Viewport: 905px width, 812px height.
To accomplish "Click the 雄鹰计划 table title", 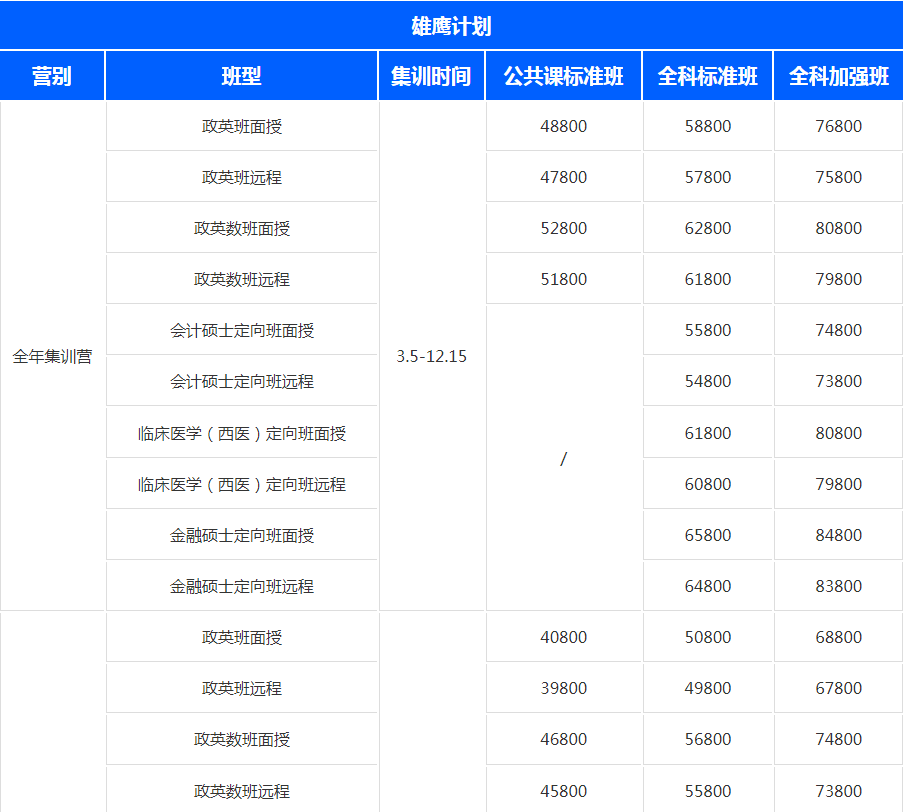I will tap(451, 26).
